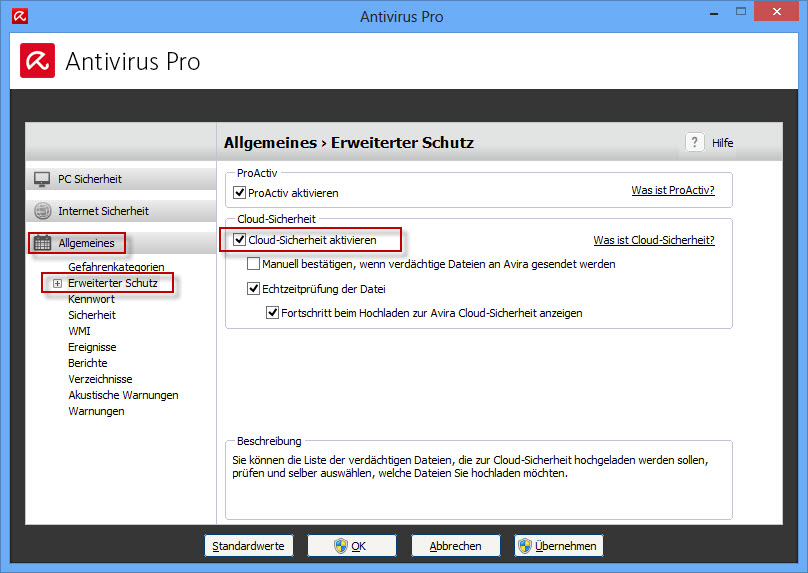This screenshot has height=573, width=808.
Task: Cancel with the Abbrechen button
Action: (x=456, y=546)
